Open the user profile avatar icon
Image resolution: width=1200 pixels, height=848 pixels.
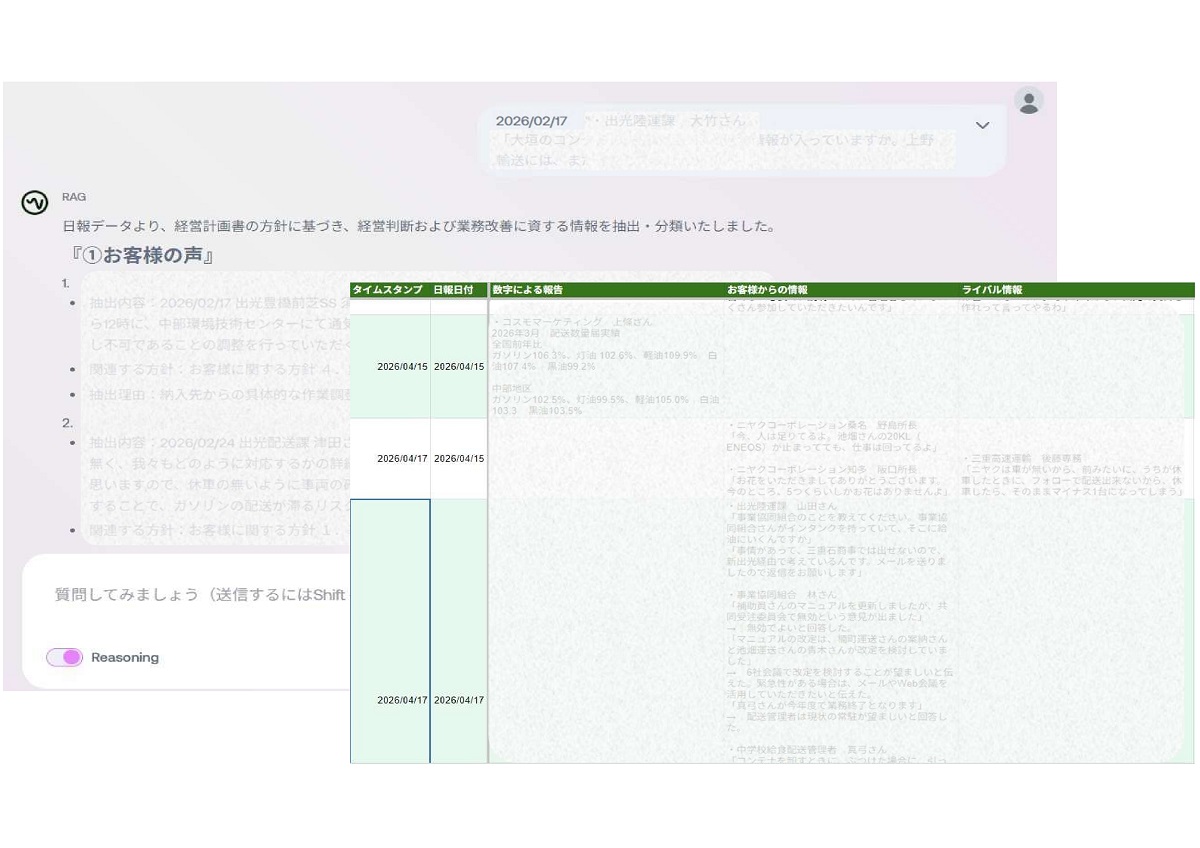(1028, 101)
